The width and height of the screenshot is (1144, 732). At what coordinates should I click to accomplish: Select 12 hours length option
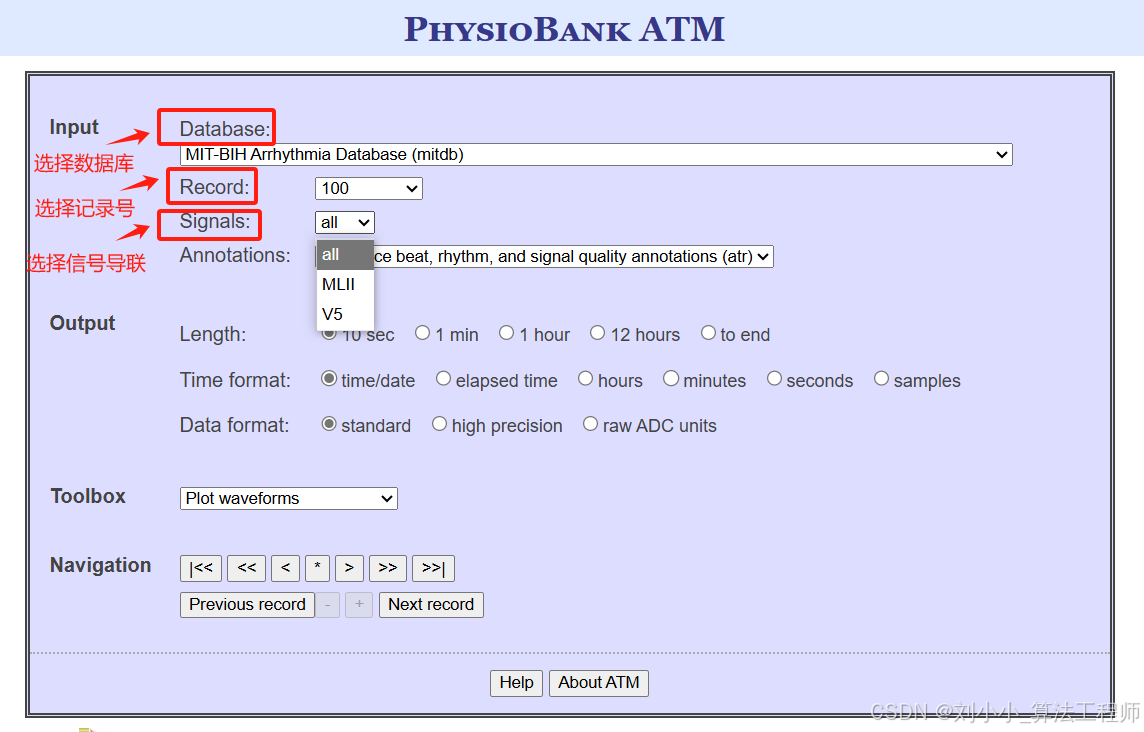coord(598,333)
